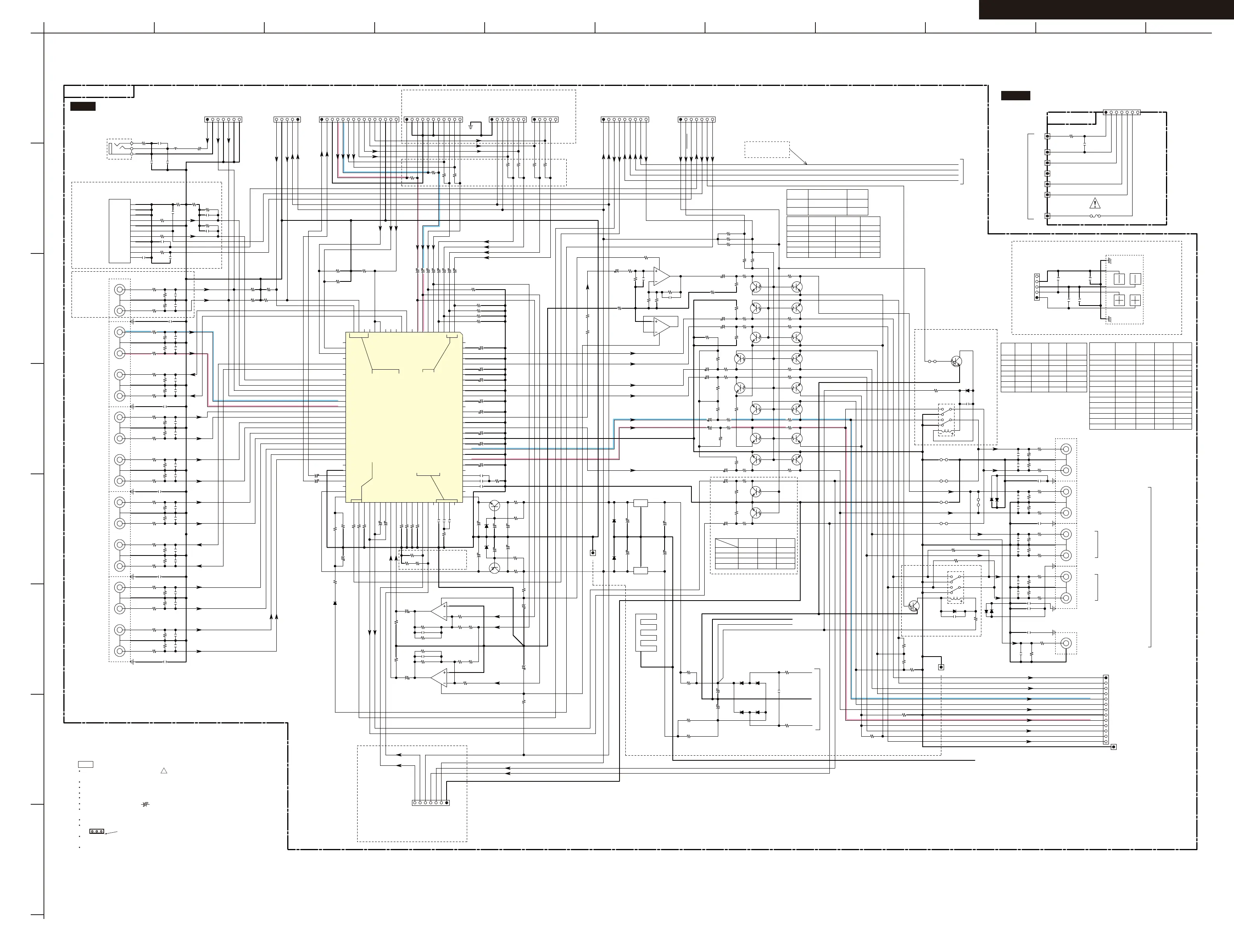The height and width of the screenshot is (952, 1234).
Task: Select the five-pin vertical connector in right dashed box
Action: coord(1037,287)
